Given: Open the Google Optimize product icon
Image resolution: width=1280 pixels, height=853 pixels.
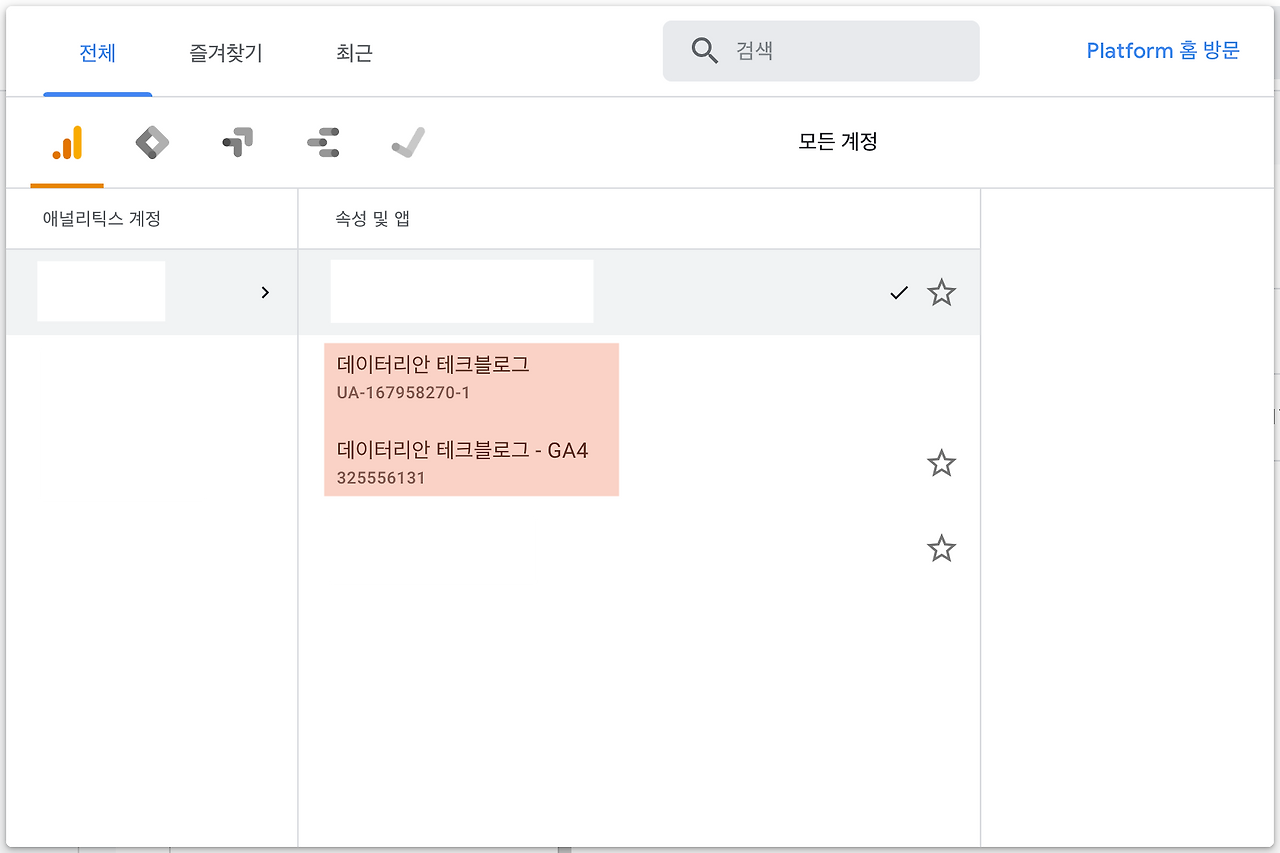Looking at the screenshot, I should (238, 143).
